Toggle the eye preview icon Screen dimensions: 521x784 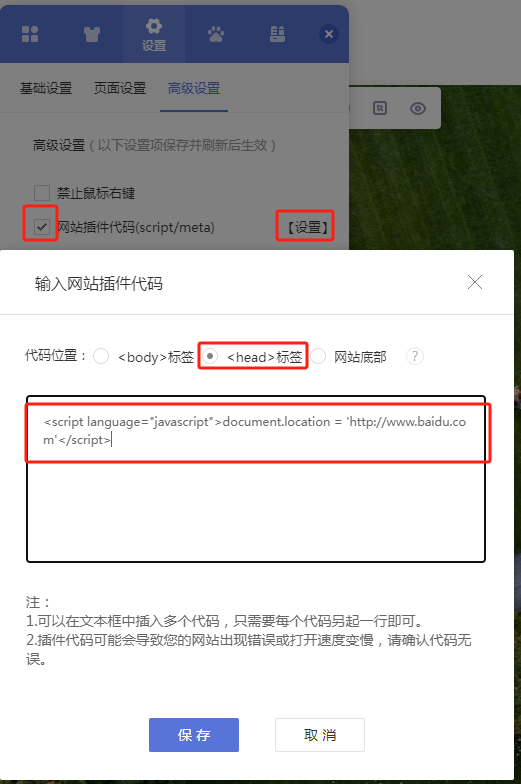click(418, 108)
